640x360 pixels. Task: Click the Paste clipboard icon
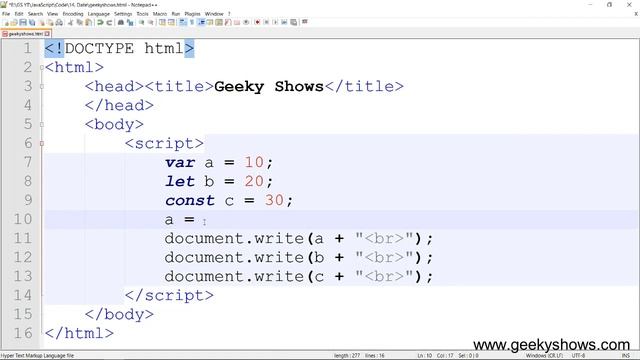point(88,22)
